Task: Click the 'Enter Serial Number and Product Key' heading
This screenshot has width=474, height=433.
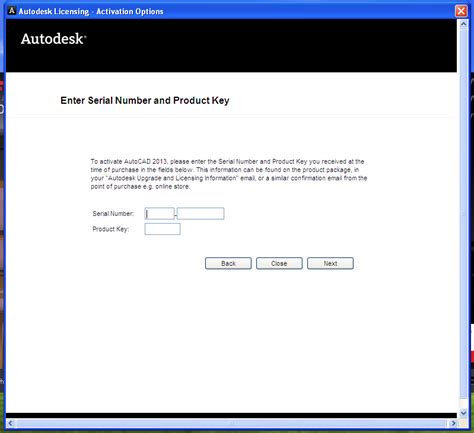Action: point(145,100)
